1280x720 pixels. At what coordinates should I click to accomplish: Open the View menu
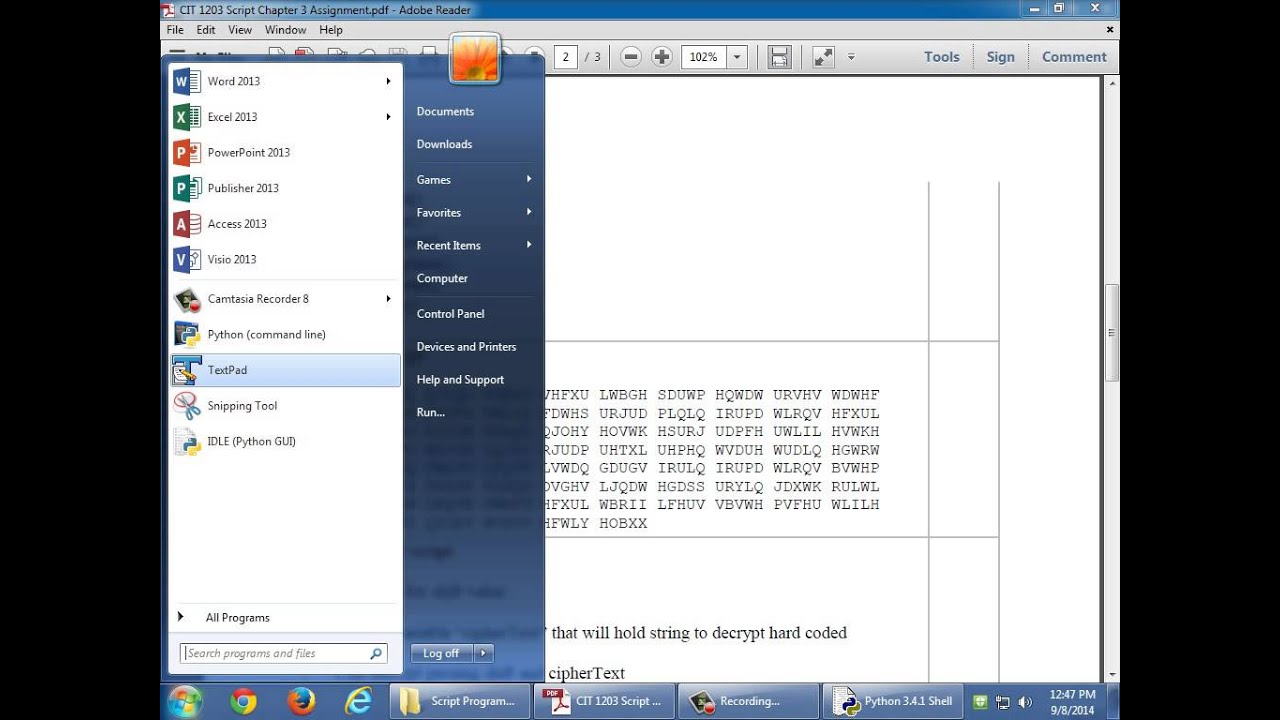240,30
